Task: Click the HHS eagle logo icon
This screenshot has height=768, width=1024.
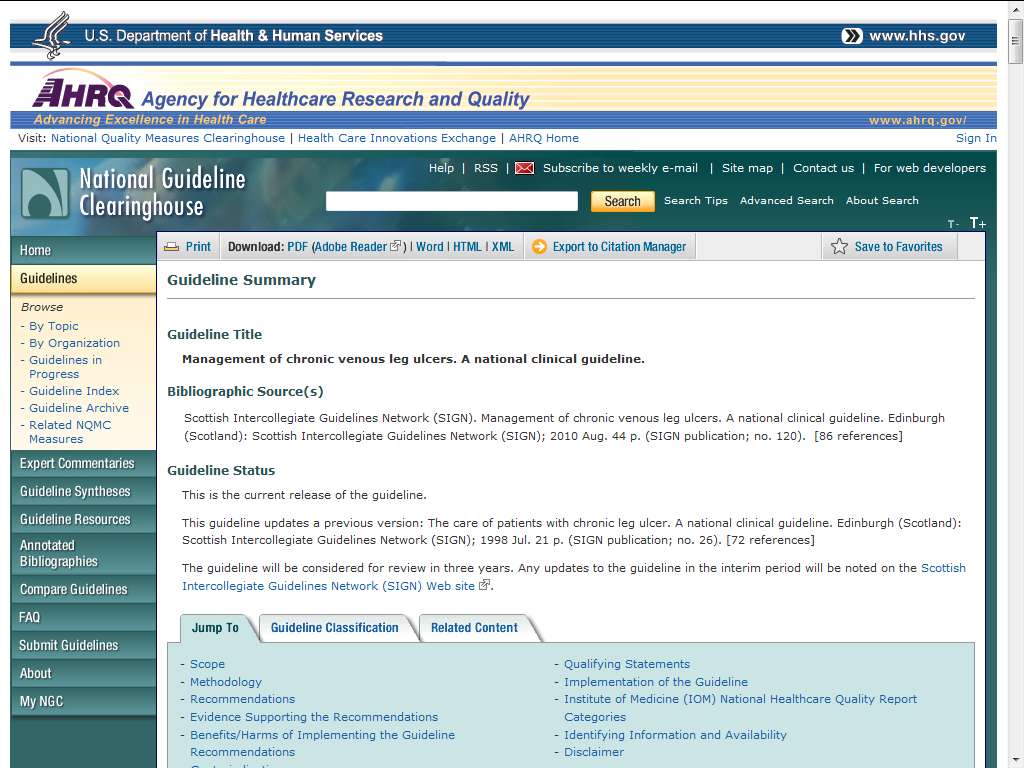Action: (52, 35)
